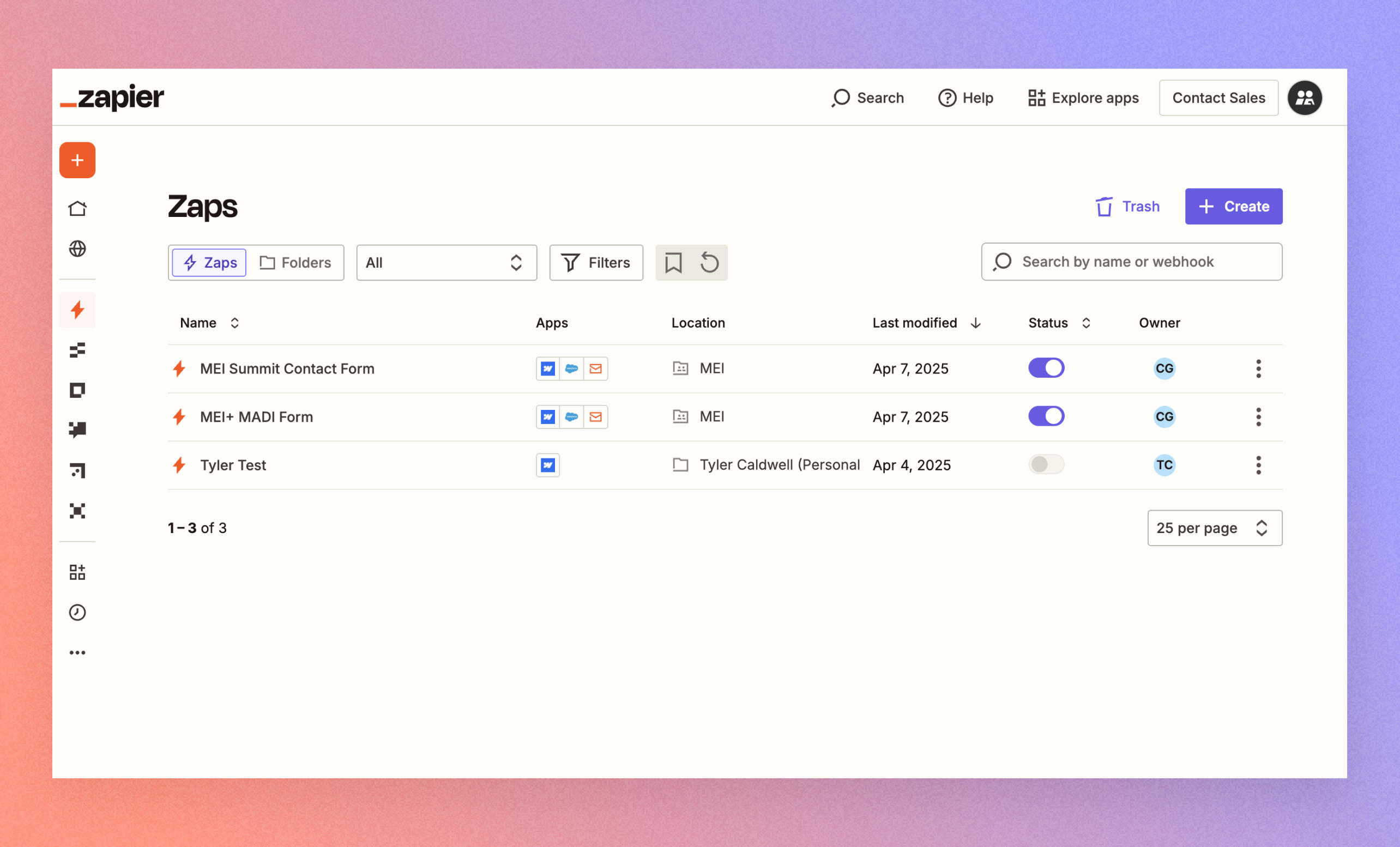Click the purple Create button
Viewport: 1400px width, 847px height.
[1234, 206]
